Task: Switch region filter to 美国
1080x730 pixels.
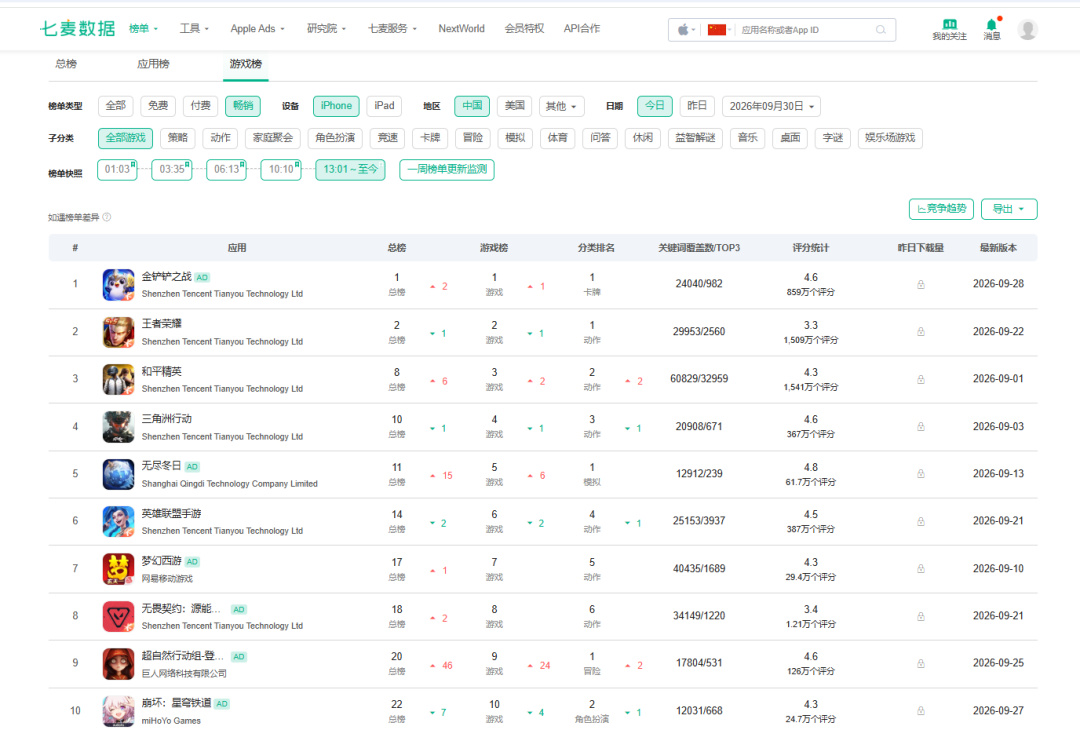Action: 515,106
